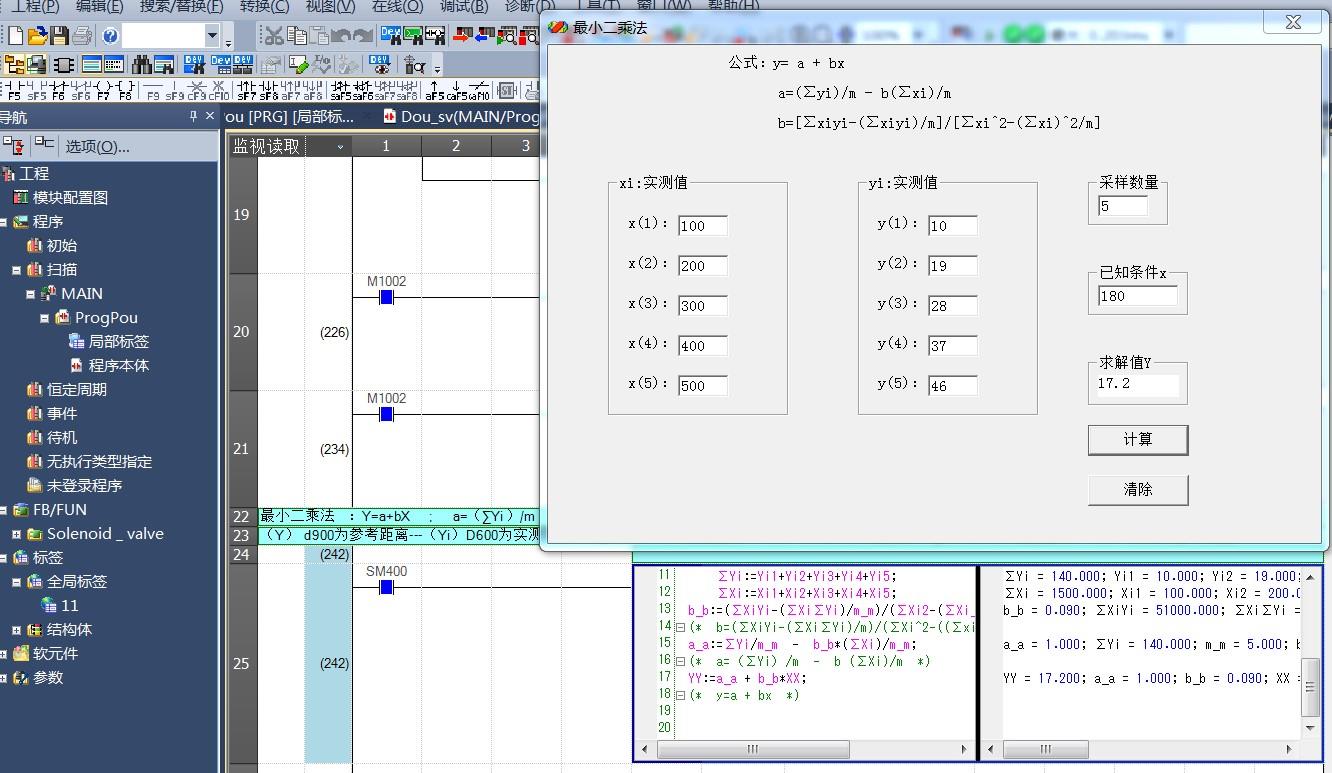This screenshot has width=1332, height=773.
Task: Click the 计算 button
Action: pos(1137,440)
